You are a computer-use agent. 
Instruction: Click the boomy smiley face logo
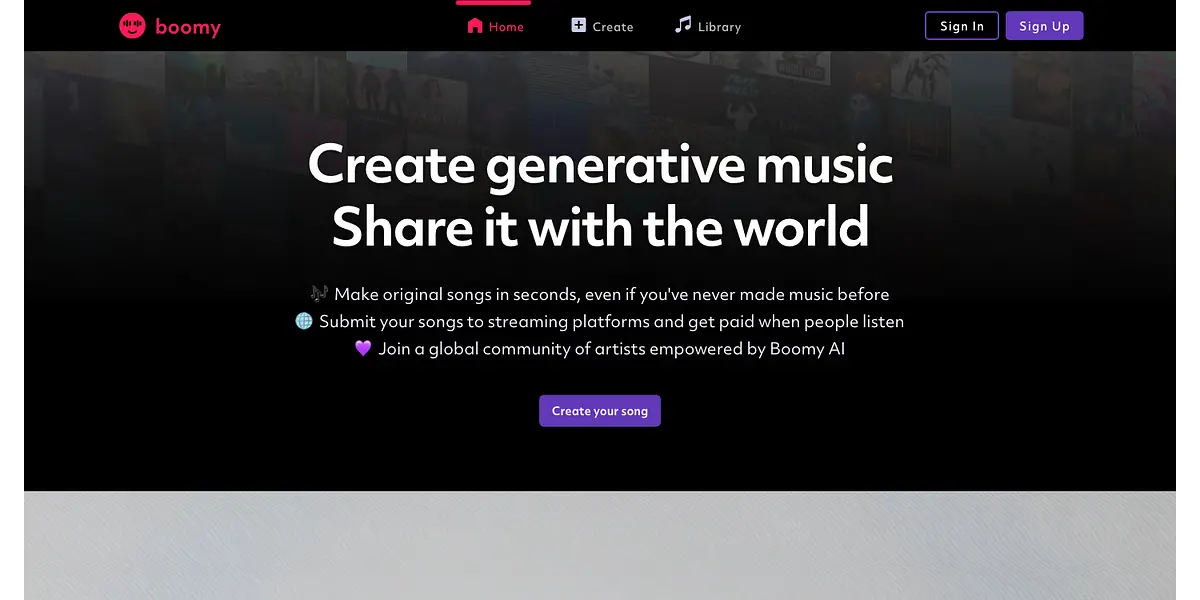[x=132, y=26]
